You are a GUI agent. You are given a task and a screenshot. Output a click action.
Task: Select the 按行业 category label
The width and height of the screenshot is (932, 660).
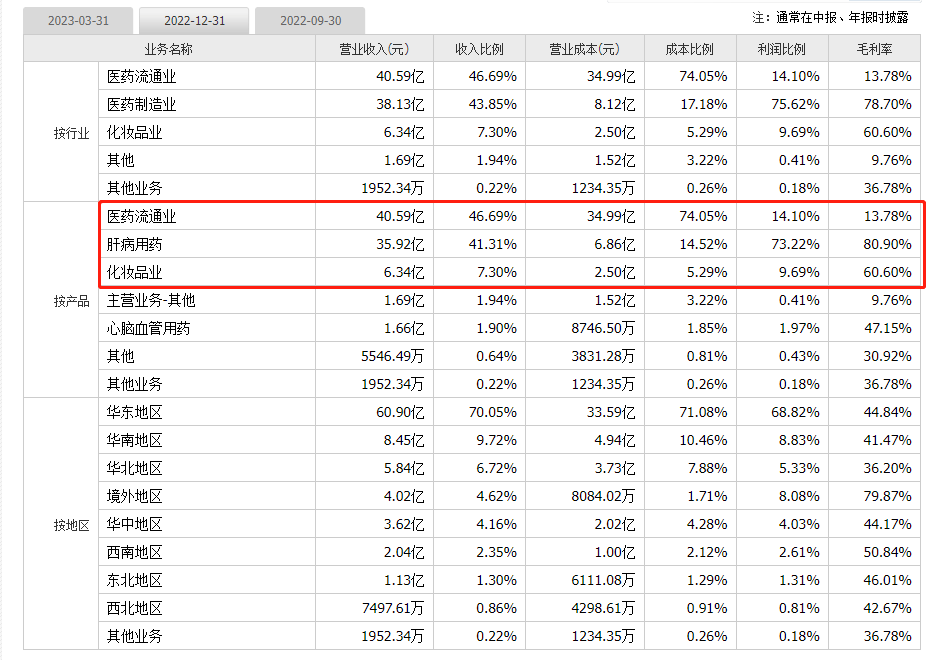tap(71, 133)
